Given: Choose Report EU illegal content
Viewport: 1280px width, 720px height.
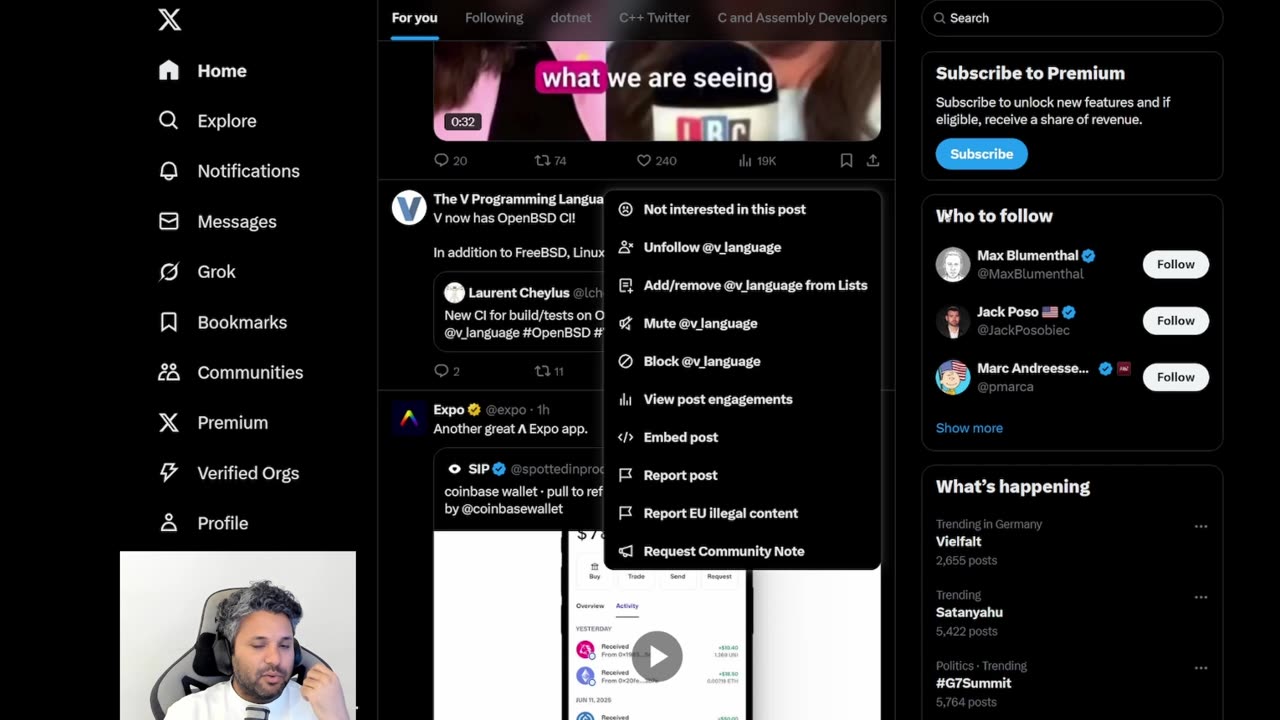Looking at the screenshot, I should [x=742, y=513].
